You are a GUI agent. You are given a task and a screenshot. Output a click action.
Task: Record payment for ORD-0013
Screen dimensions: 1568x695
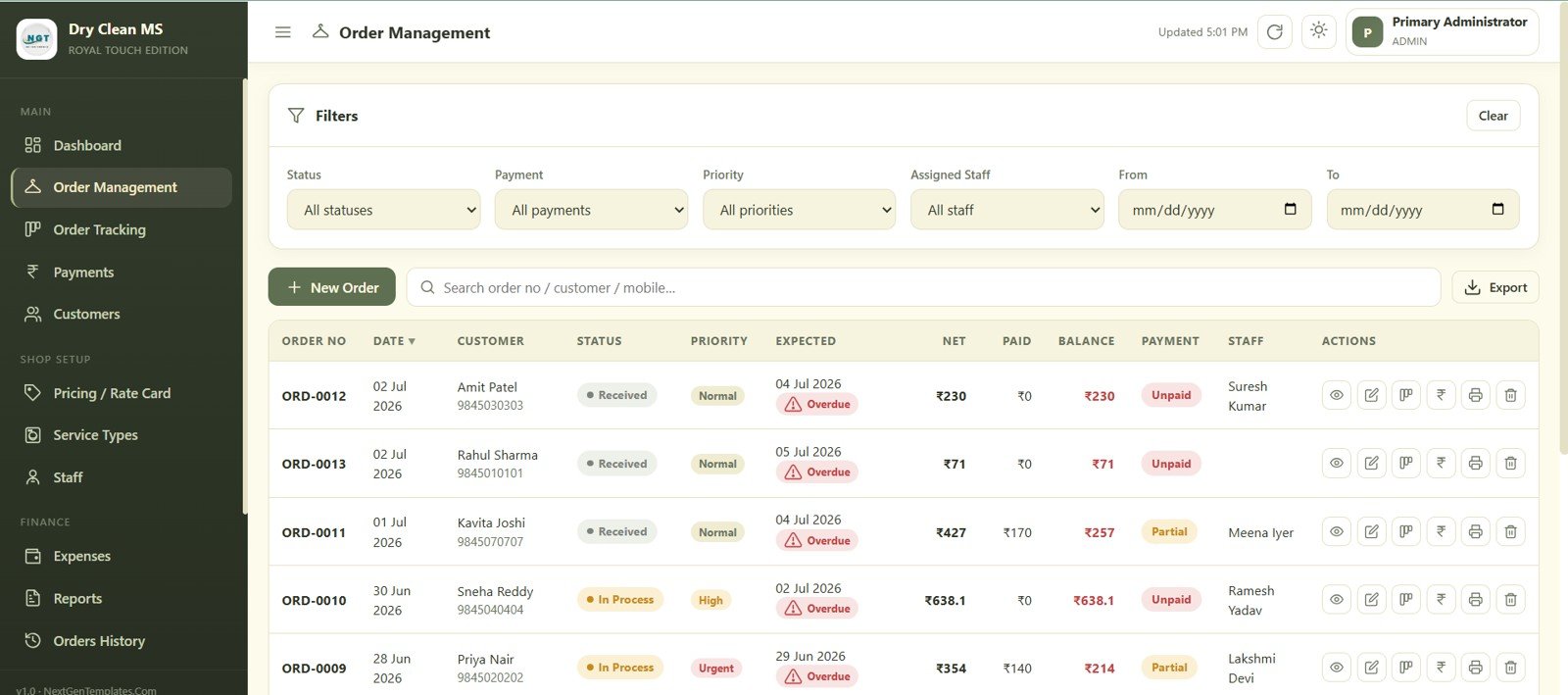click(1441, 463)
